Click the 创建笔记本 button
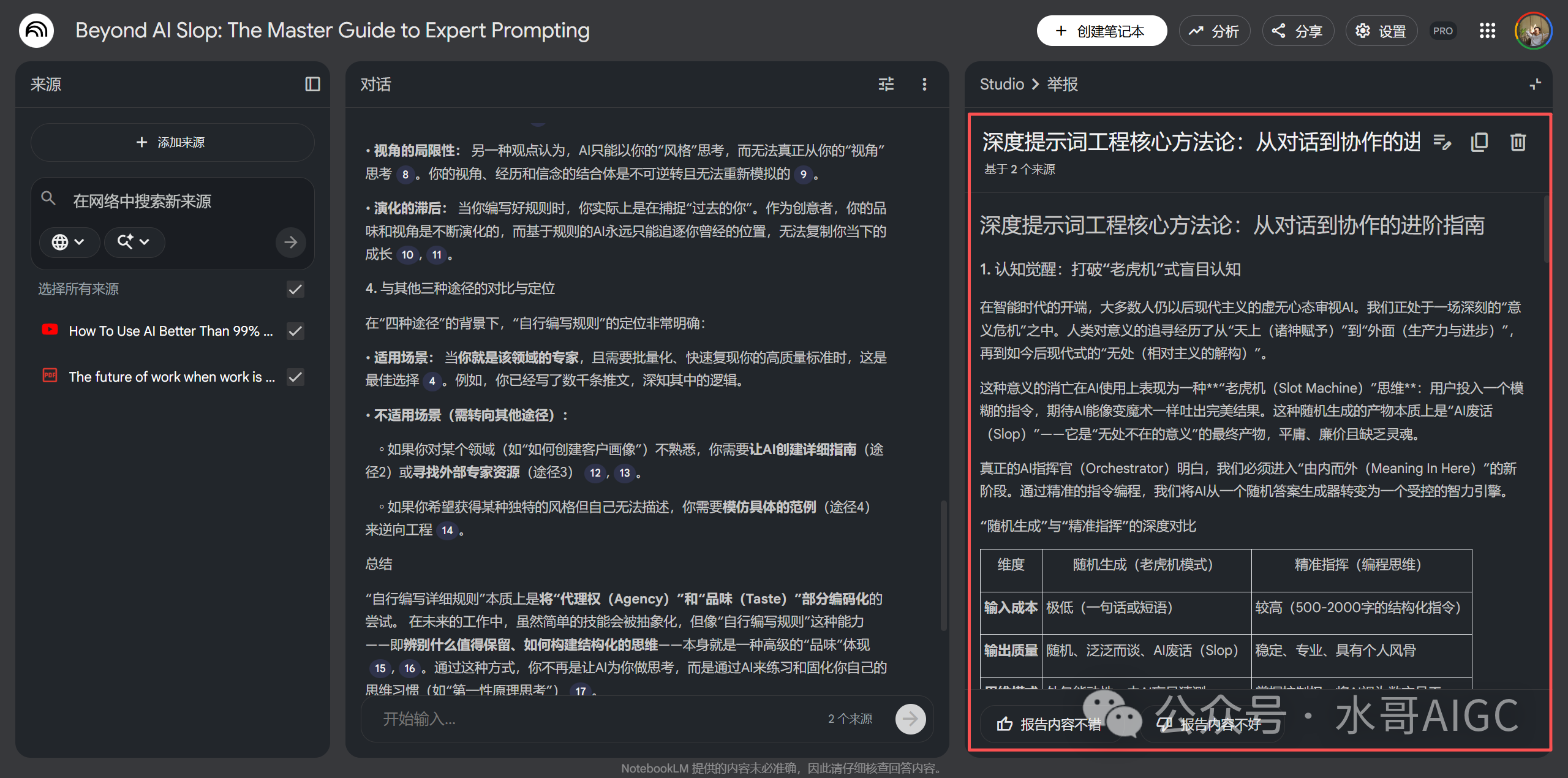Screen dimensions: 1568x778 click(1101, 31)
